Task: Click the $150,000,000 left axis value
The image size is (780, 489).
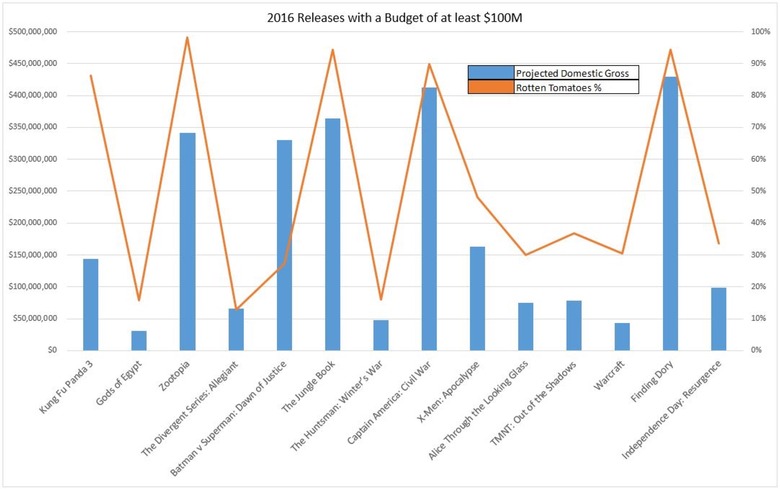Action: click(33, 255)
